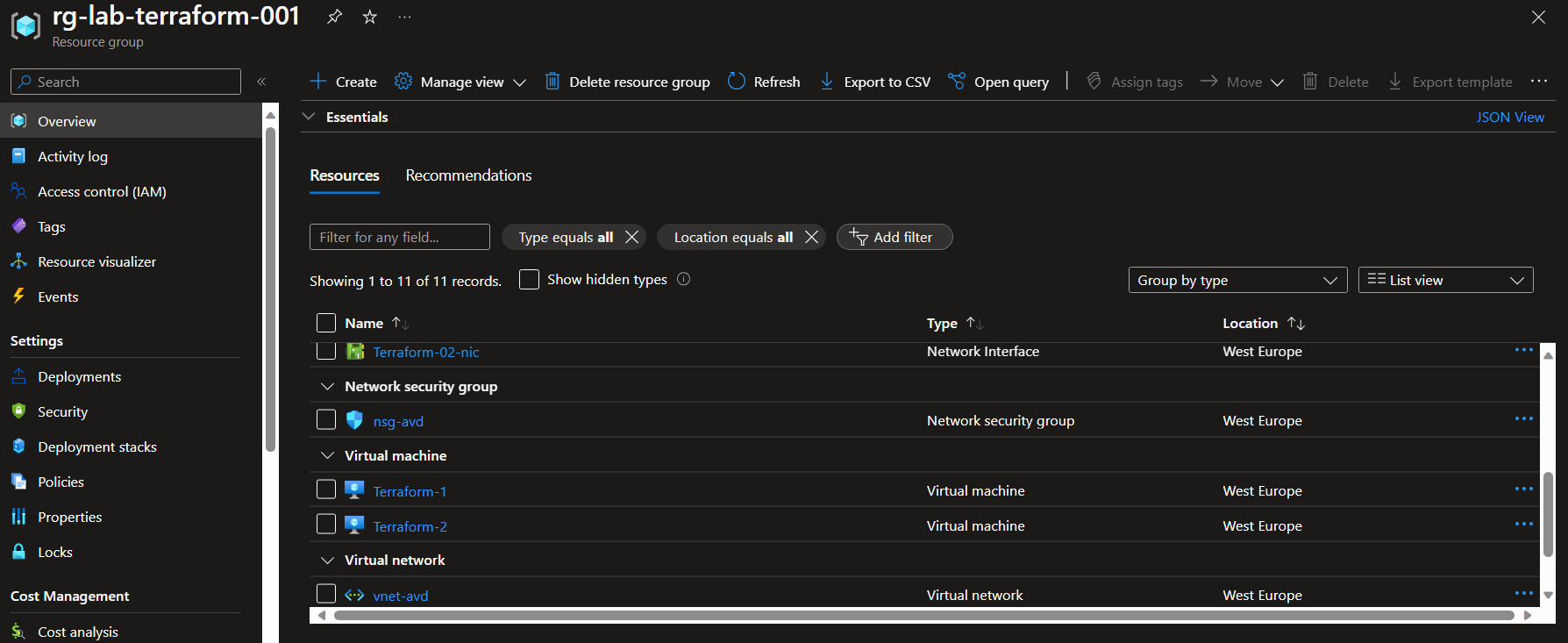Toggle Show hidden types checkbox
Image resolution: width=1568 pixels, height=643 pixels.
(x=529, y=279)
